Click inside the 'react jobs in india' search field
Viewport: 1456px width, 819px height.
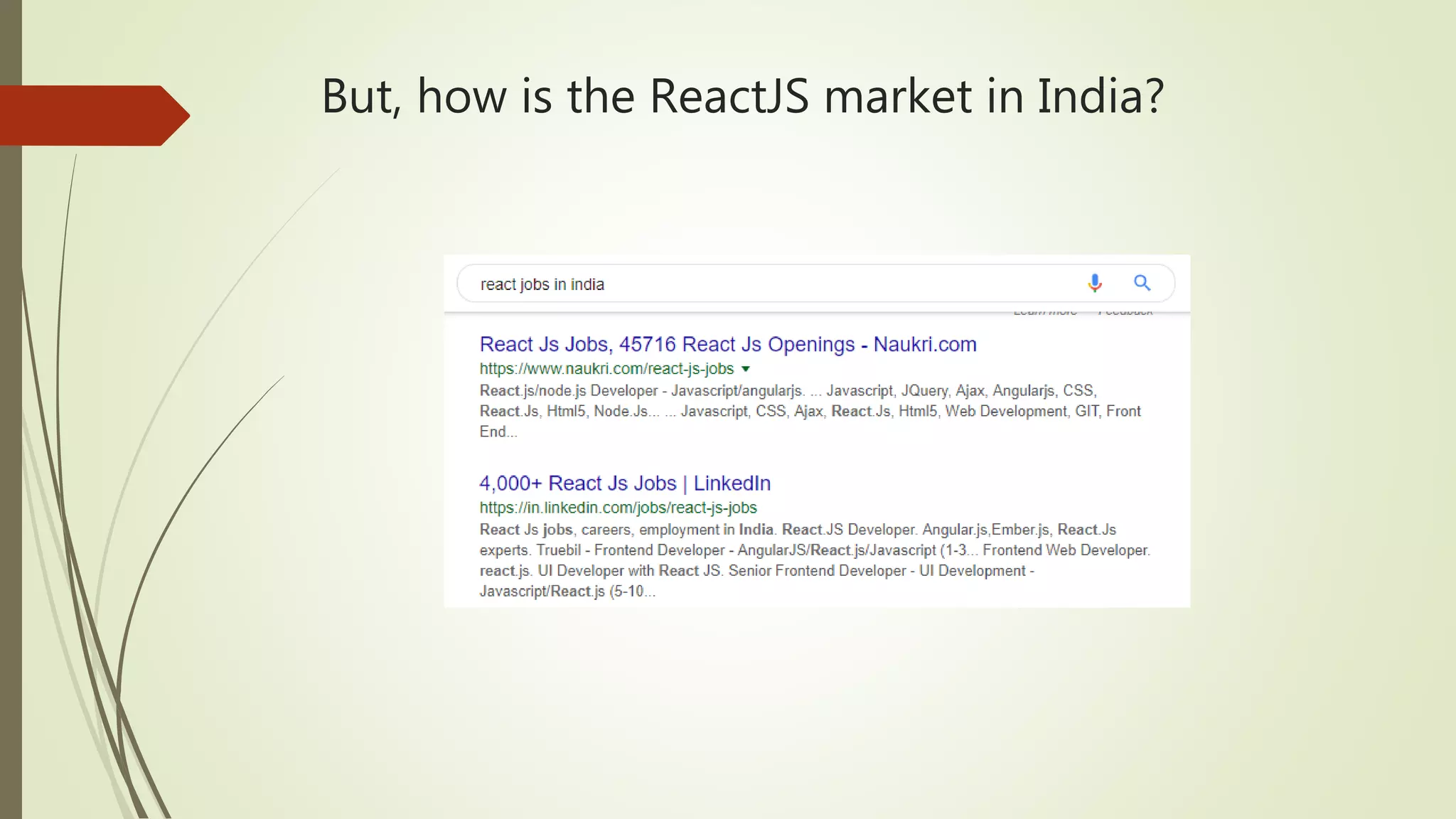click(x=711, y=284)
